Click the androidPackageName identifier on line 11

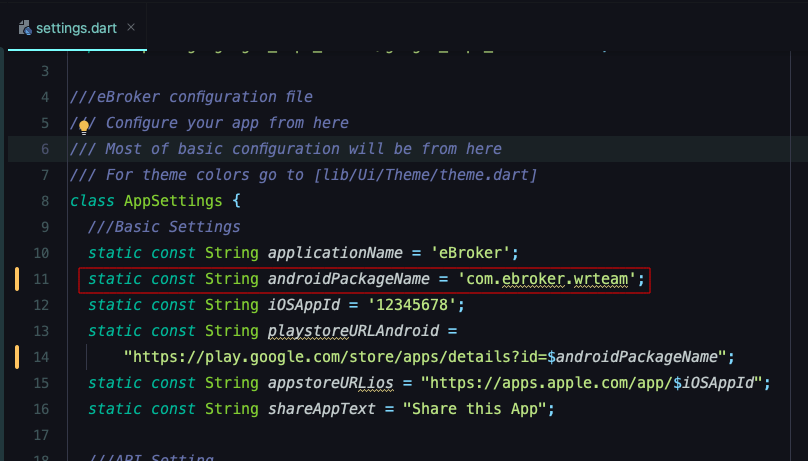tap(348, 279)
